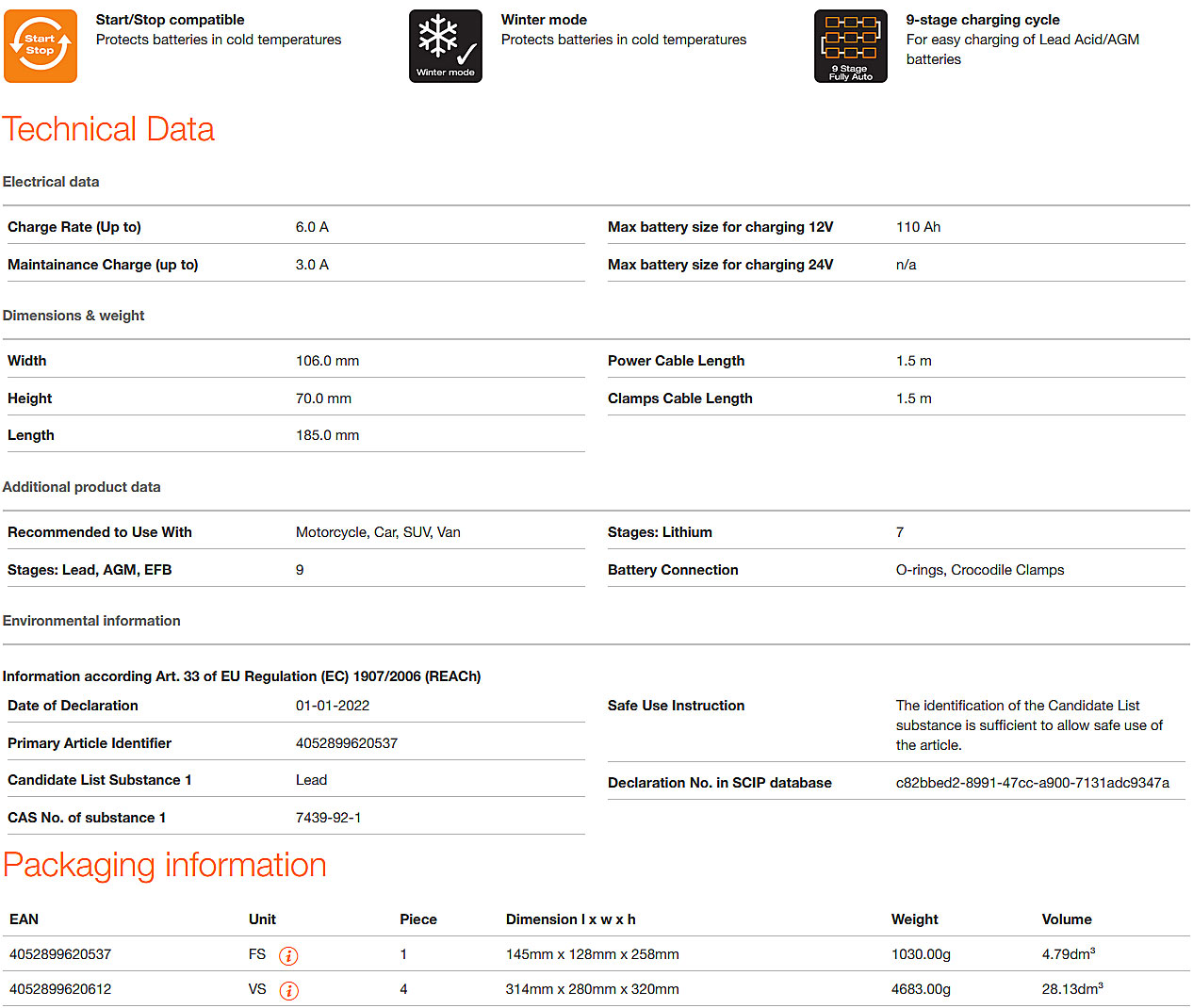Click the orange Start/Stop icon
1193x1008 pixels.
click(41, 46)
